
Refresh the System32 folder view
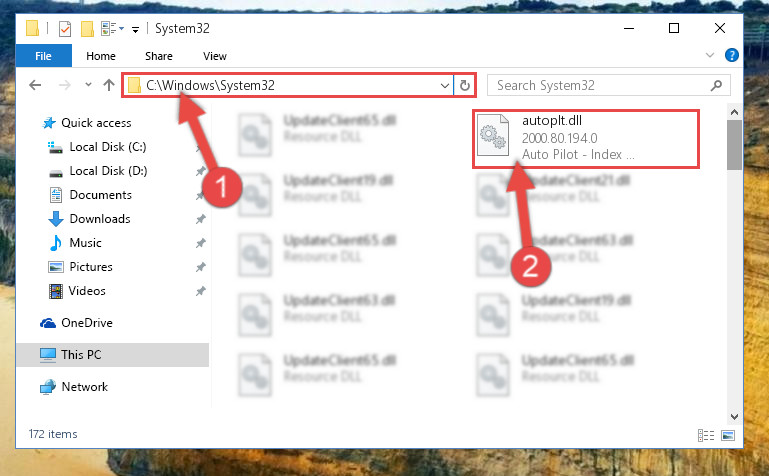[x=464, y=85]
